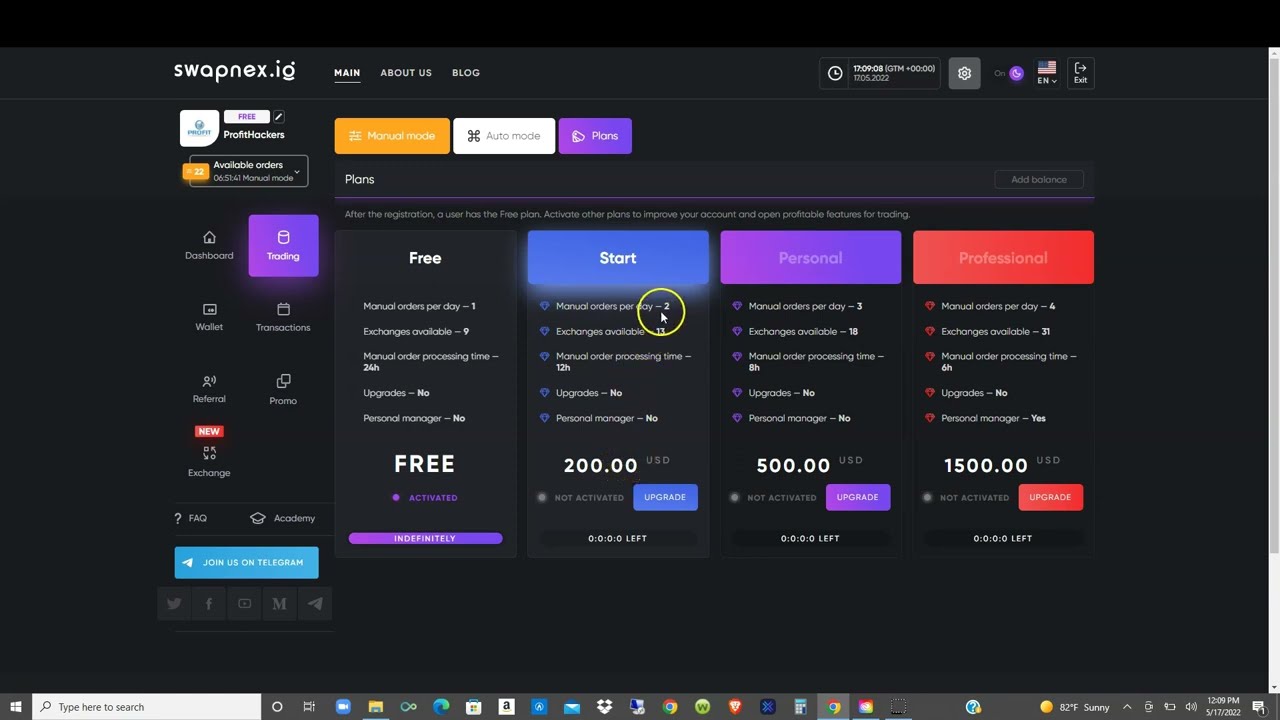This screenshot has width=1280, height=720.
Task: Toggle the dark mode switch
Action: click(x=1016, y=73)
